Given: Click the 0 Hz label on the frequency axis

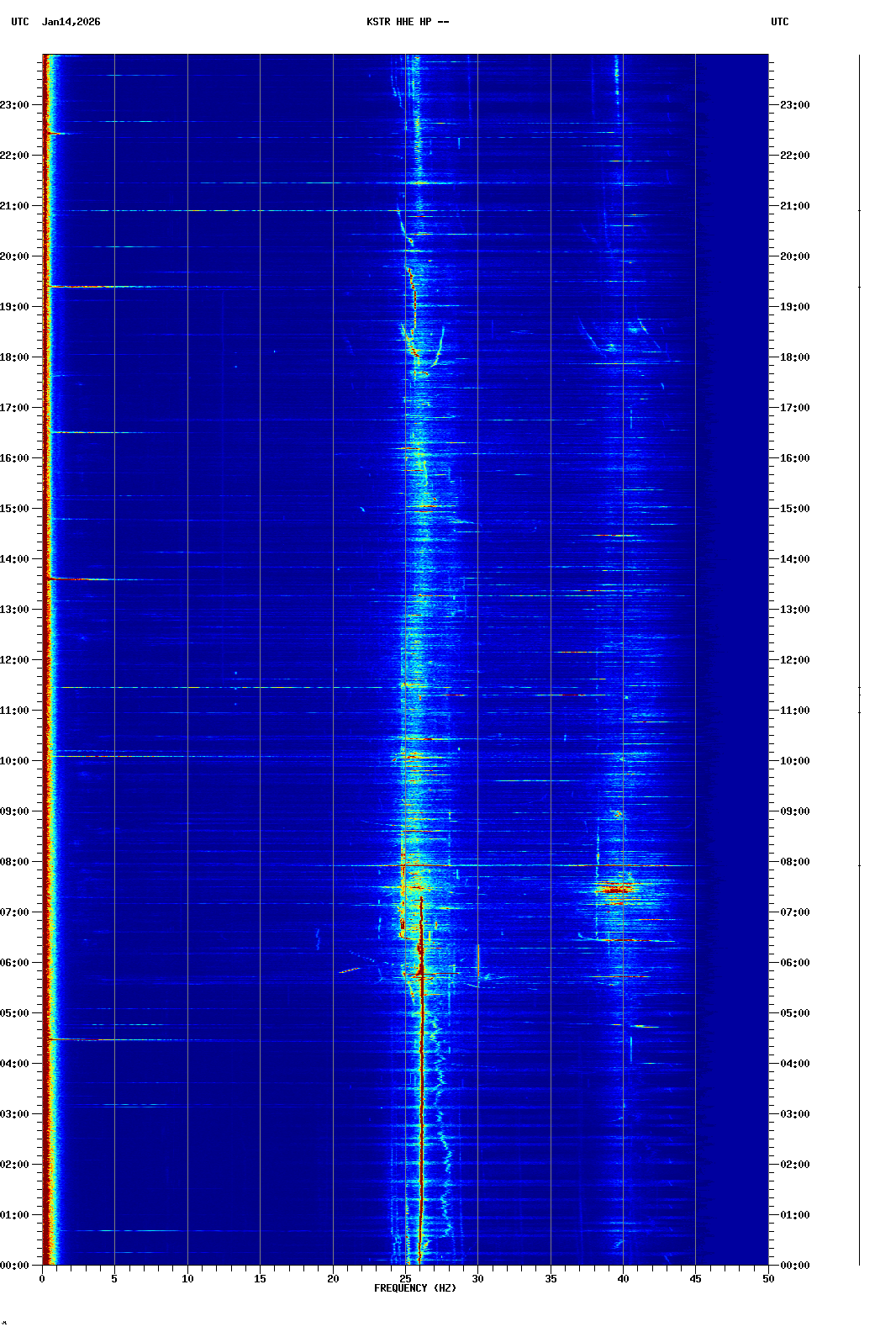Looking at the screenshot, I should (42, 1279).
